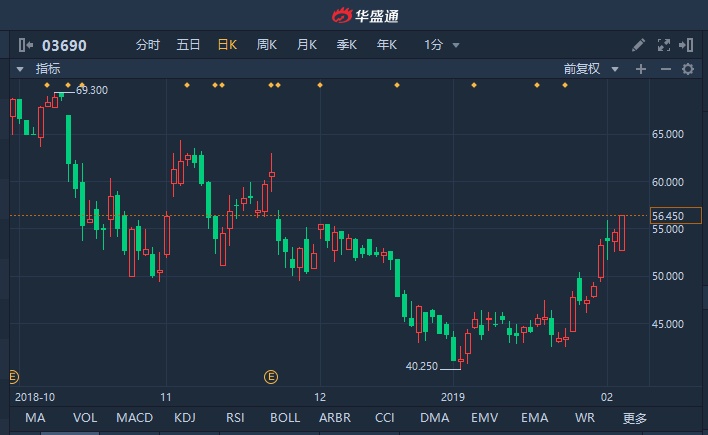
Task: Zoom out chart with minus icon
Action: (665, 69)
